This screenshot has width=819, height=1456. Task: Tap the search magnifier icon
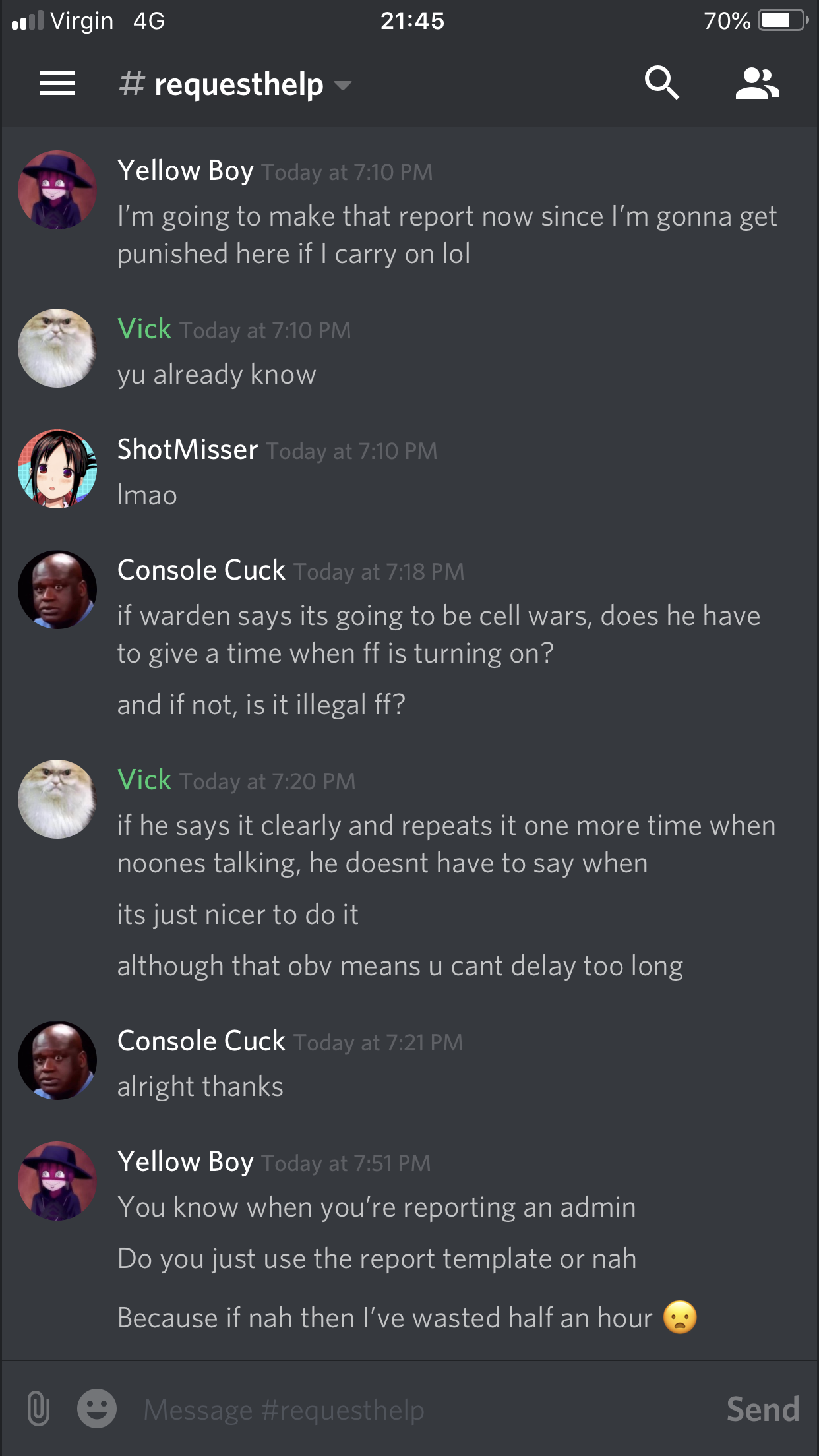[x=661, y=83]
